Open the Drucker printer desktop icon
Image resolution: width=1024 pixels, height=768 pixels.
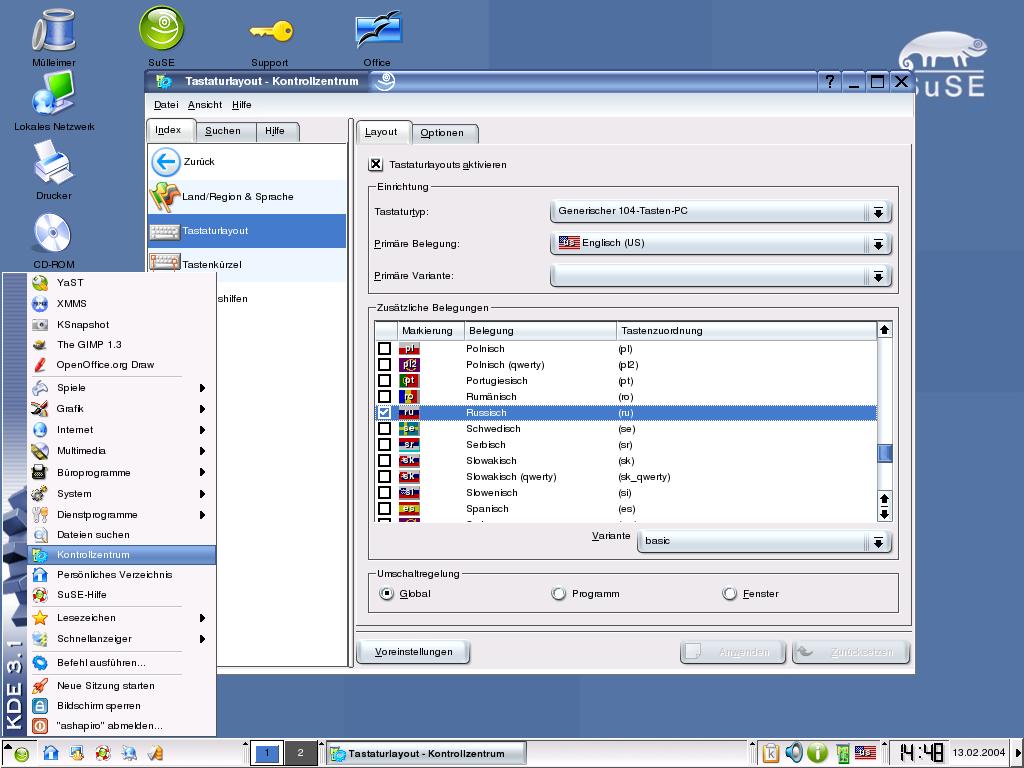54,163
